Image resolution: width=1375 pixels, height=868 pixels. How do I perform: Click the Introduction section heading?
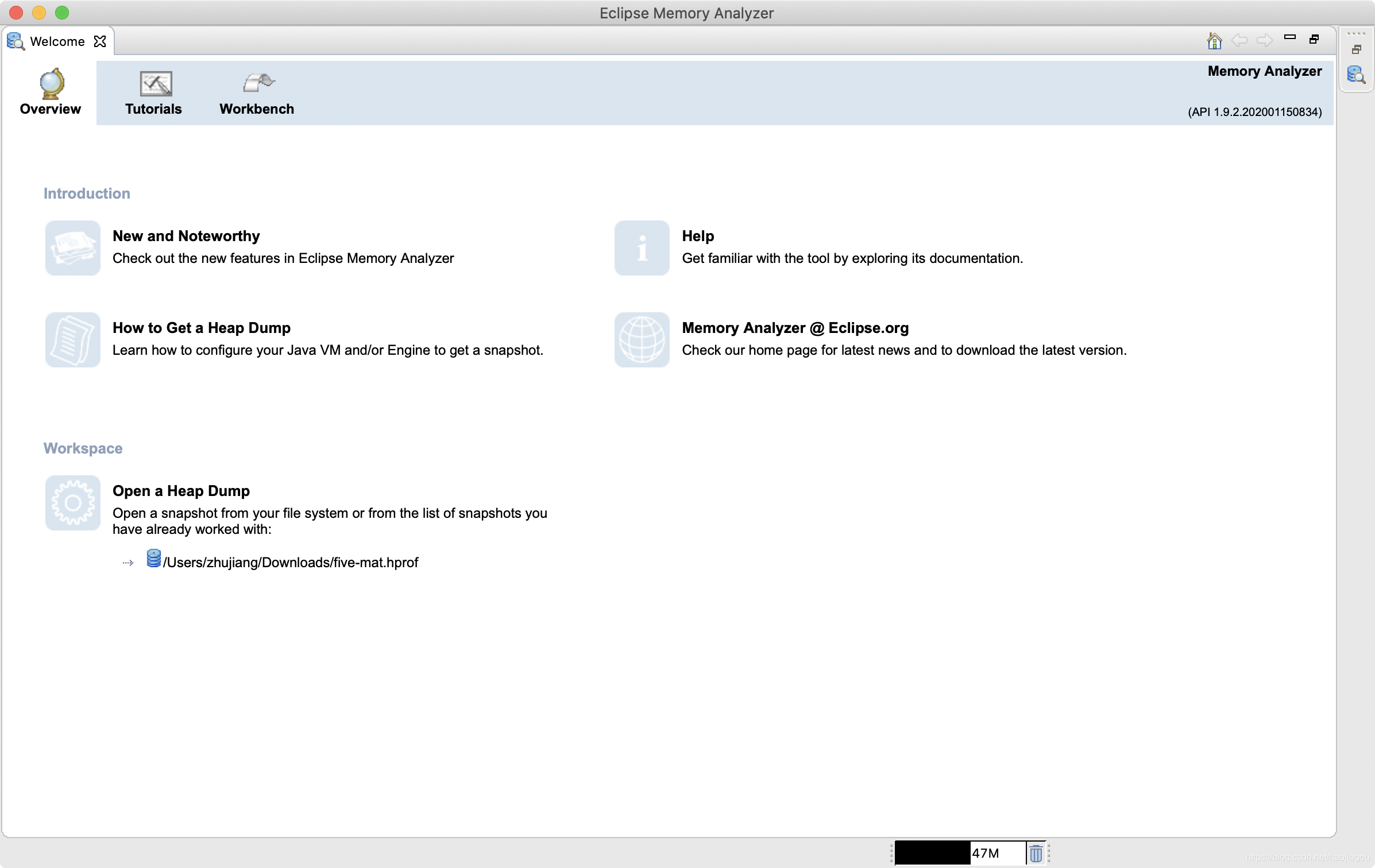pos(87,193)
